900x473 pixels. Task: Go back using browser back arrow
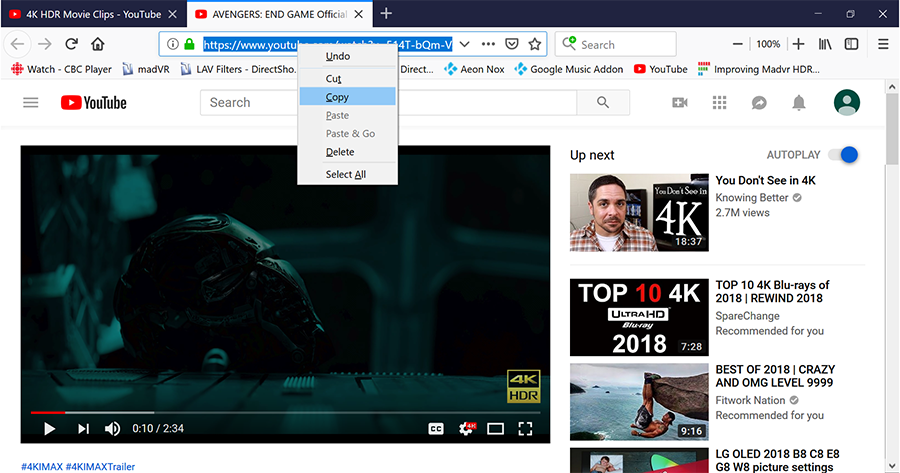tap(18, 44)
